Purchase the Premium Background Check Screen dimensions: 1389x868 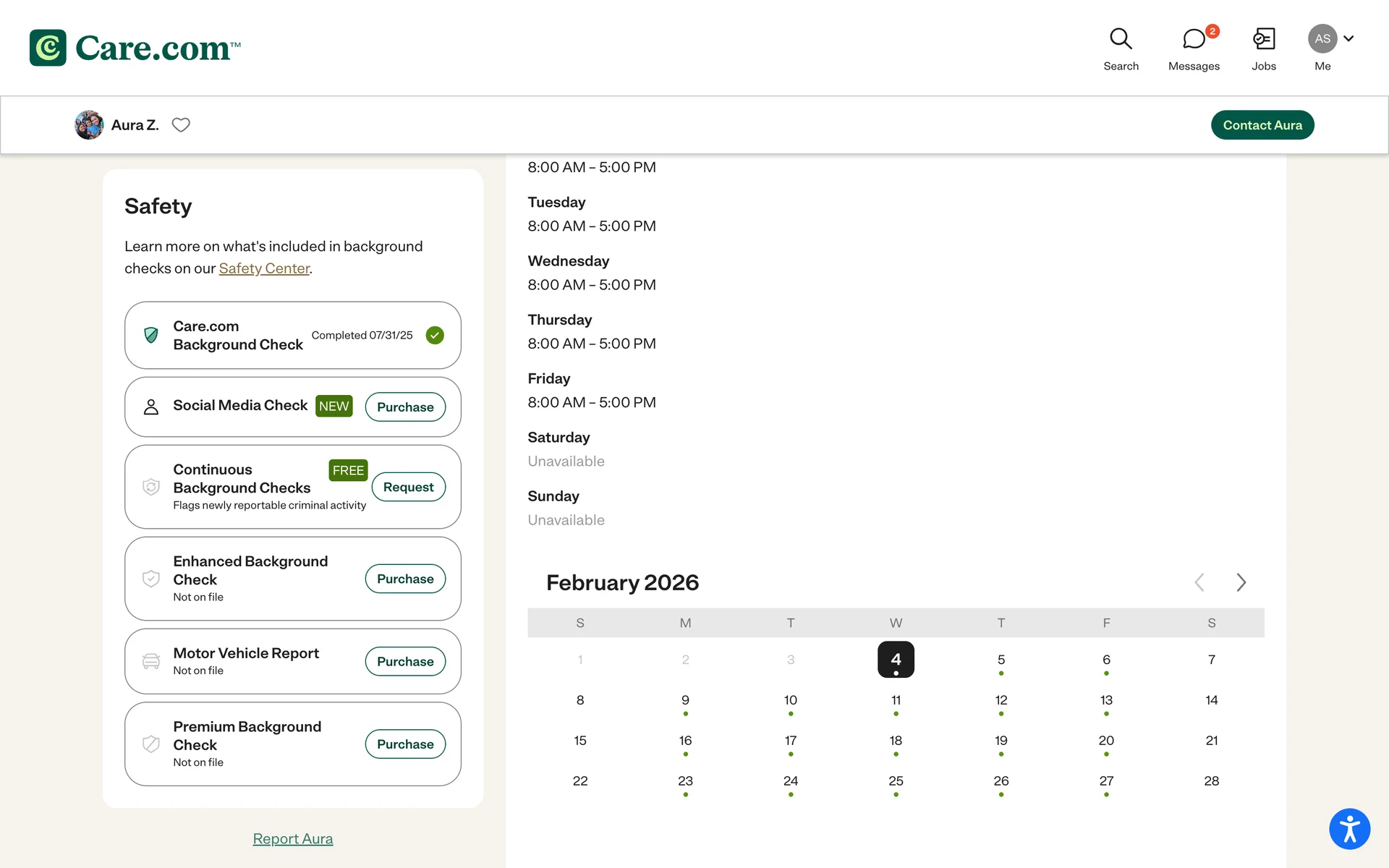tap(405, 744)
